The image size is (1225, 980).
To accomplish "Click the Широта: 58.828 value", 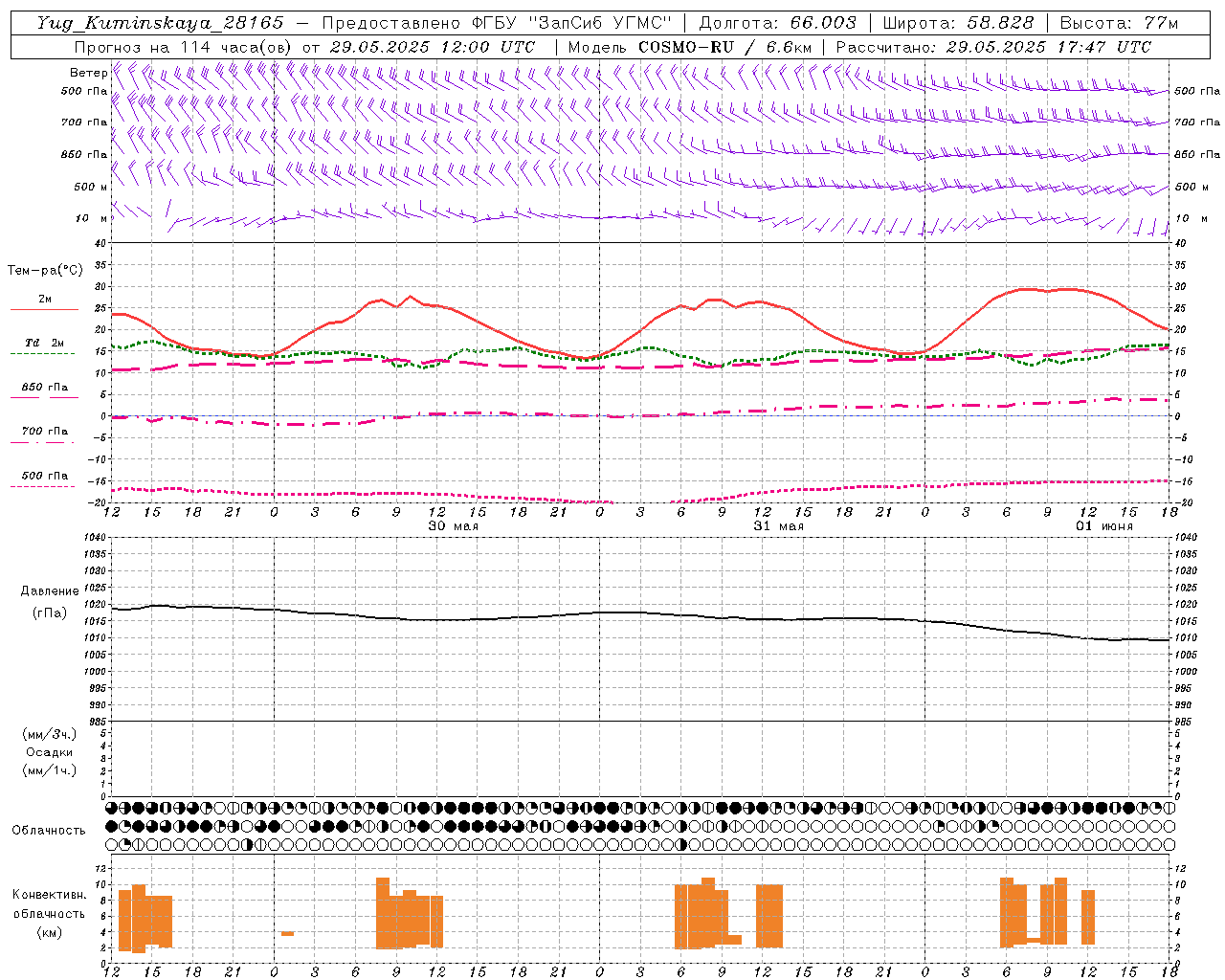I will pos(958,23).
